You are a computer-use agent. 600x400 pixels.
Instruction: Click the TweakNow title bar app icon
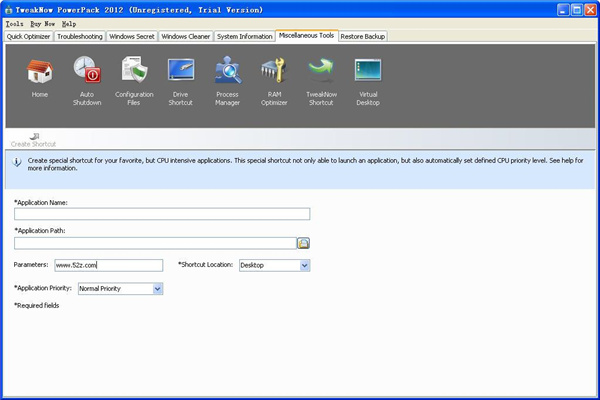[x=8, y=10]
